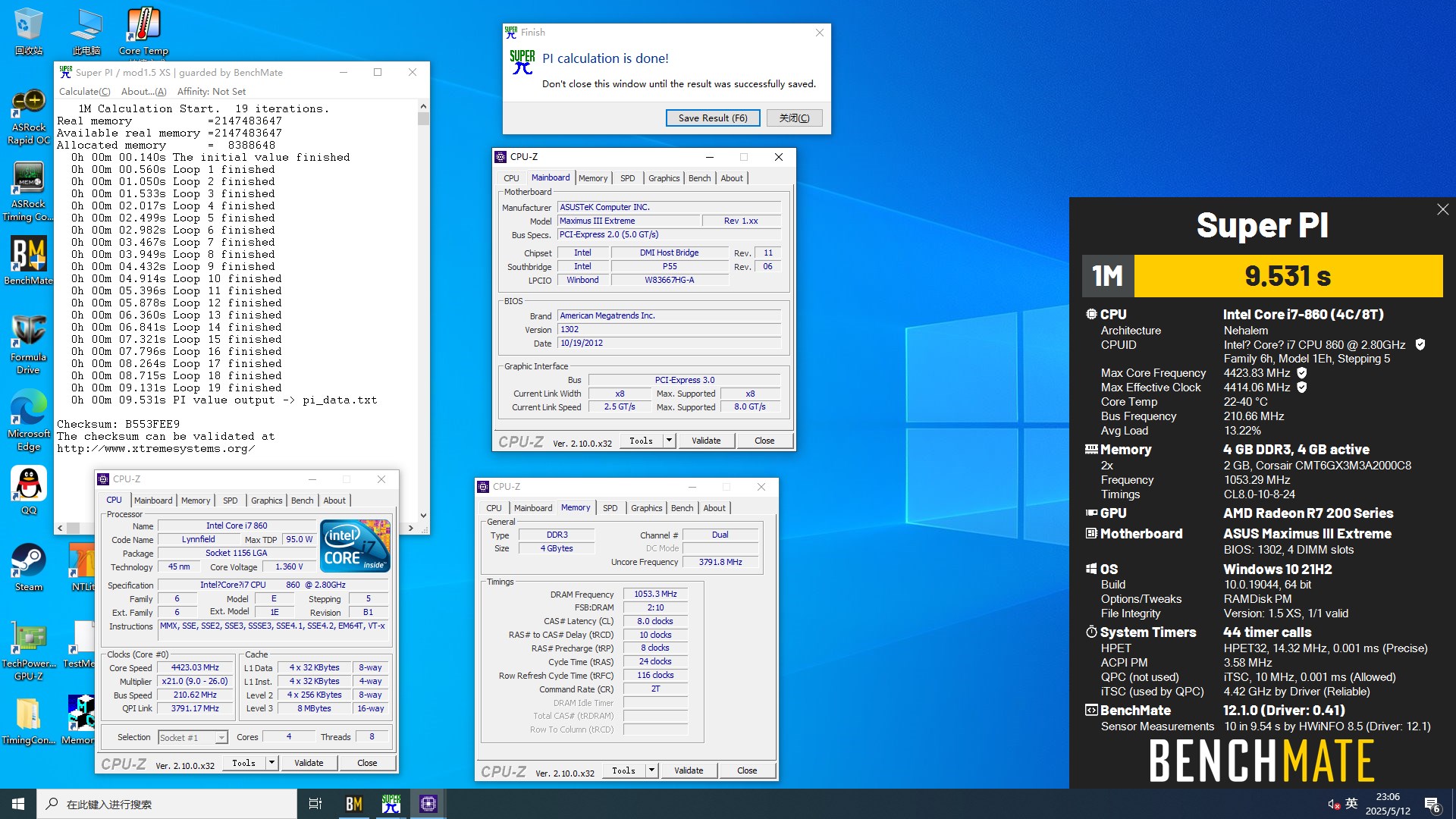Screen dimensions: 1456x819
Task: Open QQ desktop icon
Action: point(28,491)
